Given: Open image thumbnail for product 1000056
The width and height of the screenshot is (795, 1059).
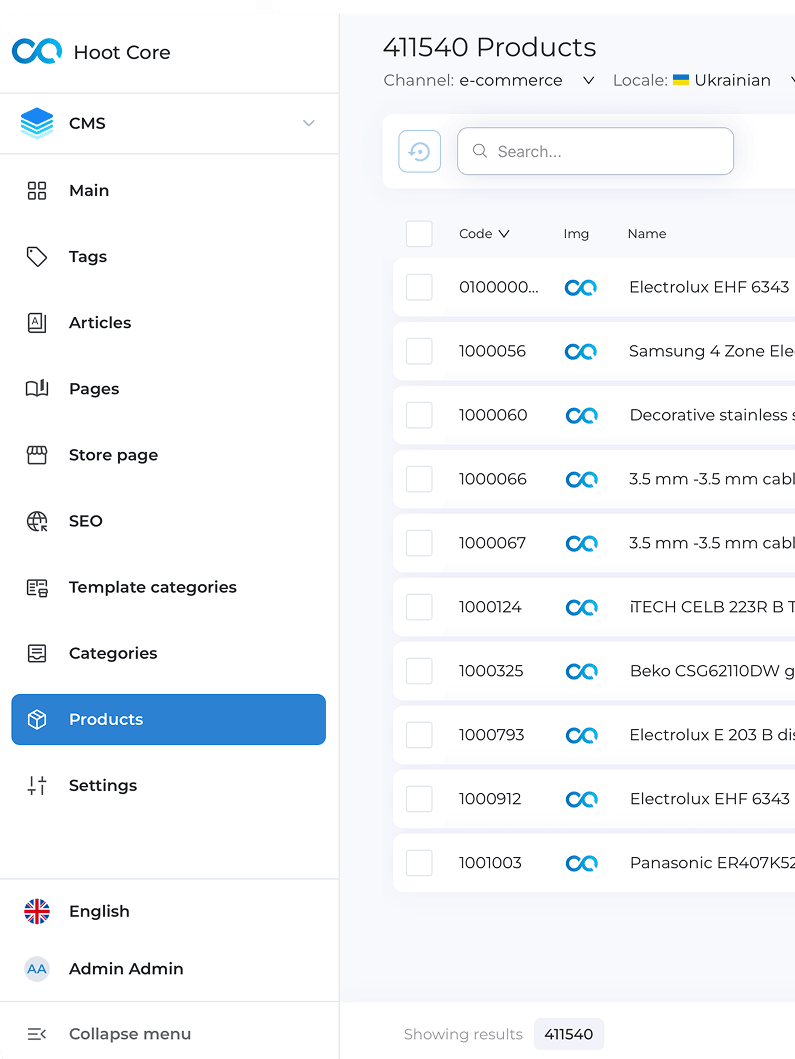Looking at the screenshot, I should click(x=581, y=351).
